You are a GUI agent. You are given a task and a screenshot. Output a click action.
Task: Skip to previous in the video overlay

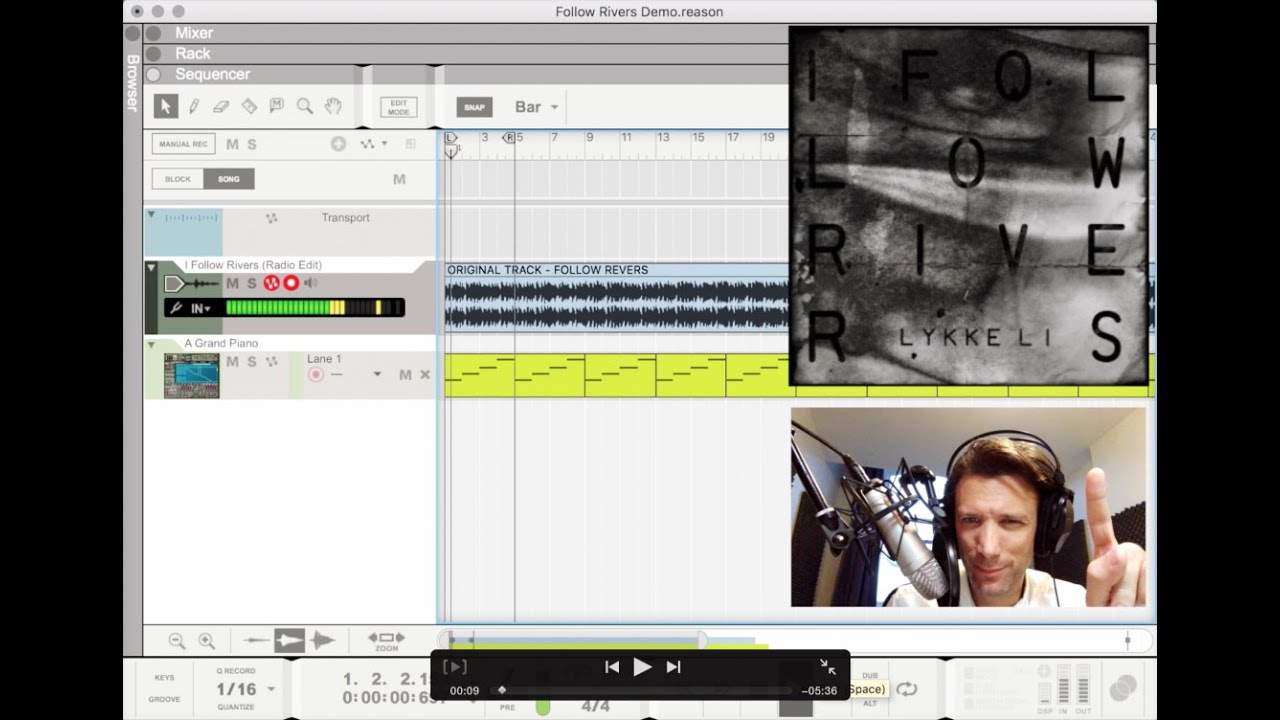pyautogui.click(x=612, y=667)
